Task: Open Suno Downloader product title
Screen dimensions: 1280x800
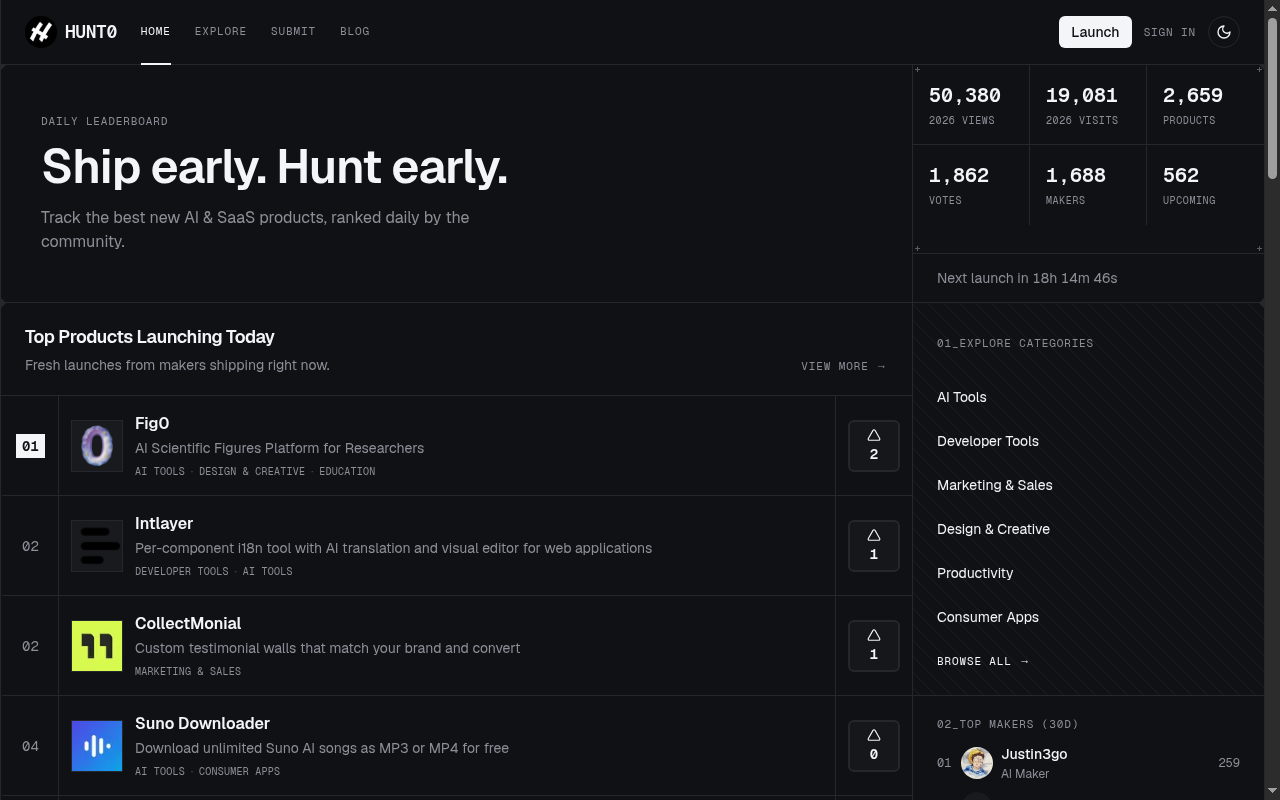Action: pos(202,723)
